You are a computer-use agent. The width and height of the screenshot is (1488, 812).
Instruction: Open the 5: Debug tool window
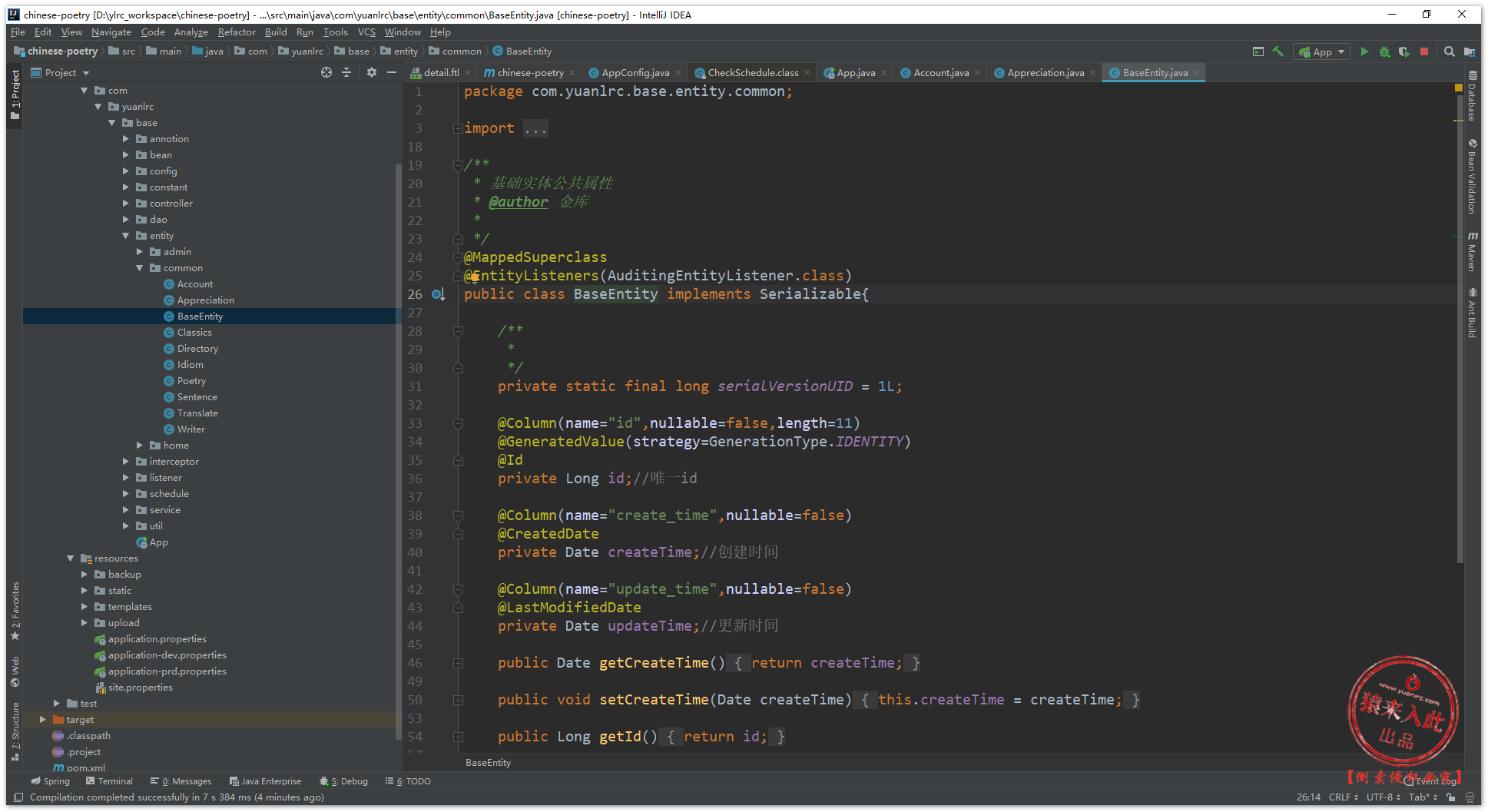point(343,781)
